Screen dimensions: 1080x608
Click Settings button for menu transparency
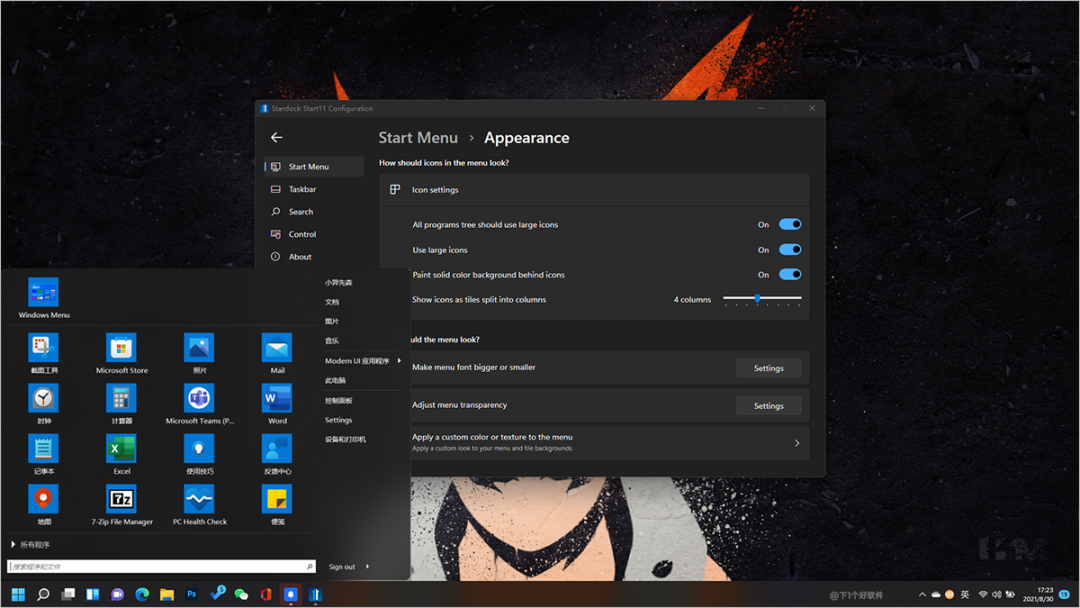768,405
